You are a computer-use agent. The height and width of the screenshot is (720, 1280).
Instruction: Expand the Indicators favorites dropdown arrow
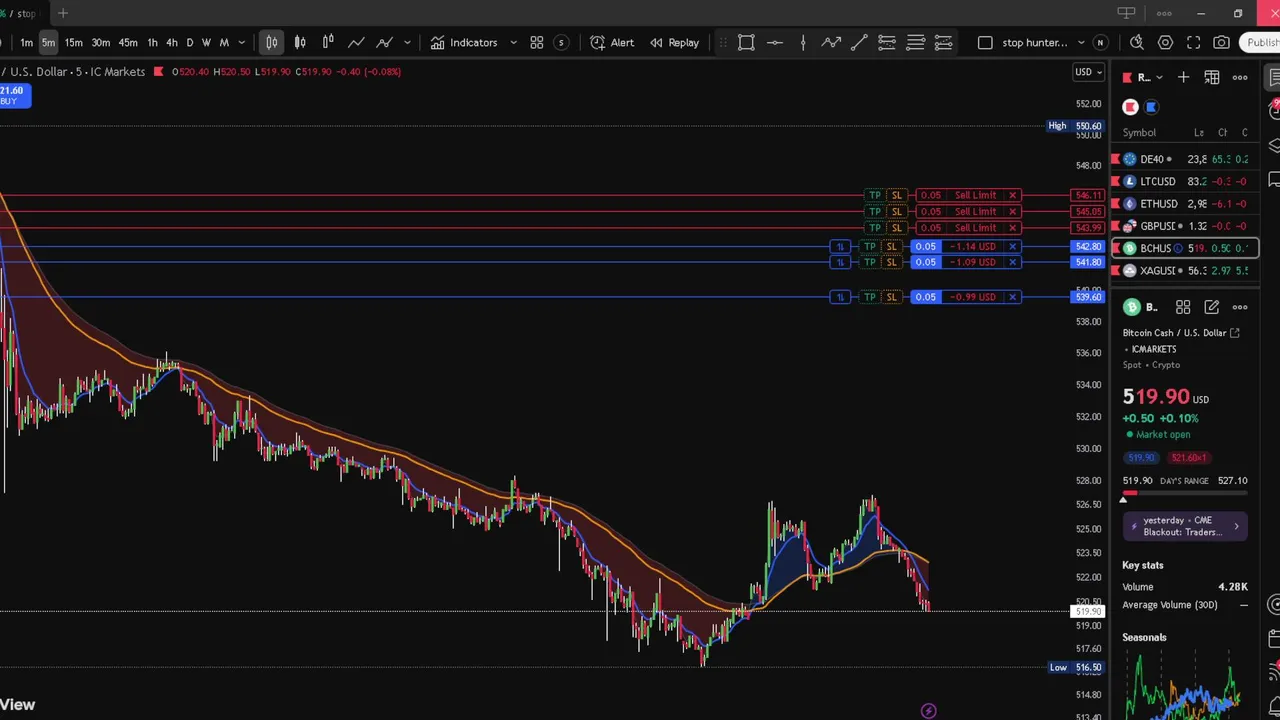(513, 42)
